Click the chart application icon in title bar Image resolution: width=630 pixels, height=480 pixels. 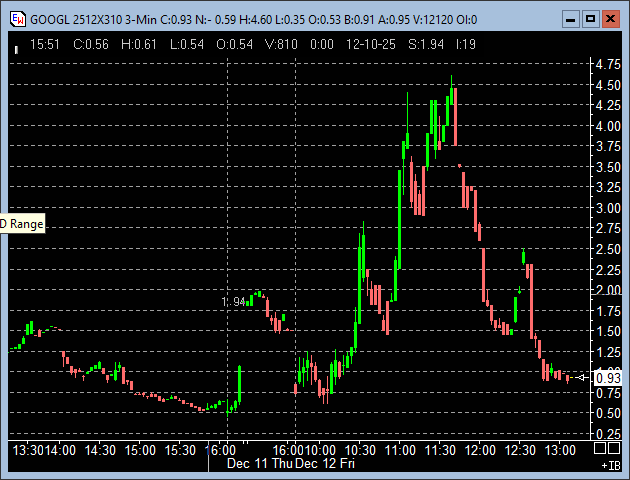click(16, 19)
